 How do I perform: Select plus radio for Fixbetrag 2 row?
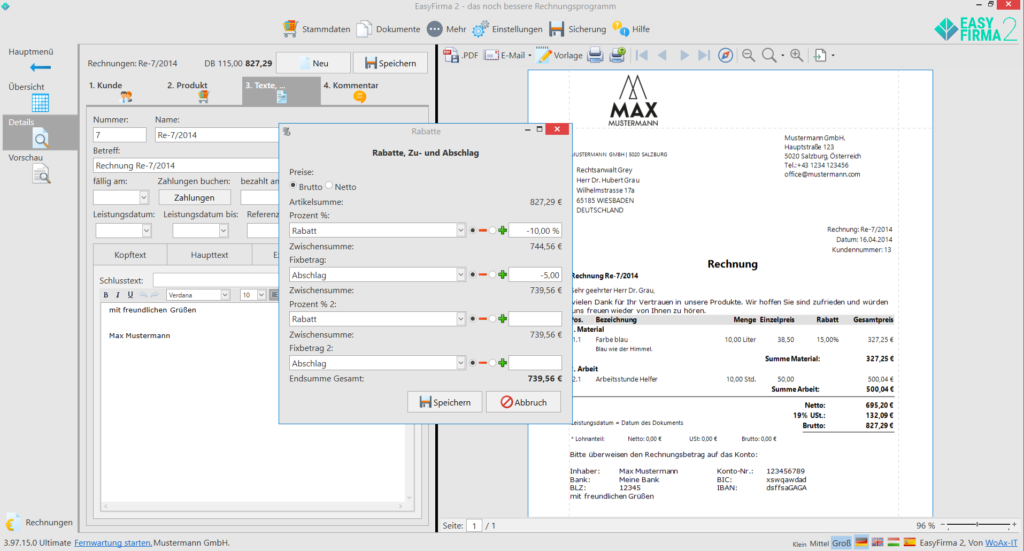pos(492,363)
